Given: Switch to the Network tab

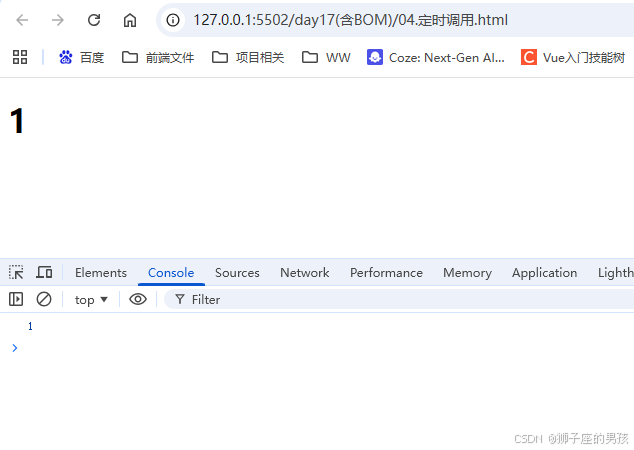Looking at the screenshot, I should (x=305, y=273).
